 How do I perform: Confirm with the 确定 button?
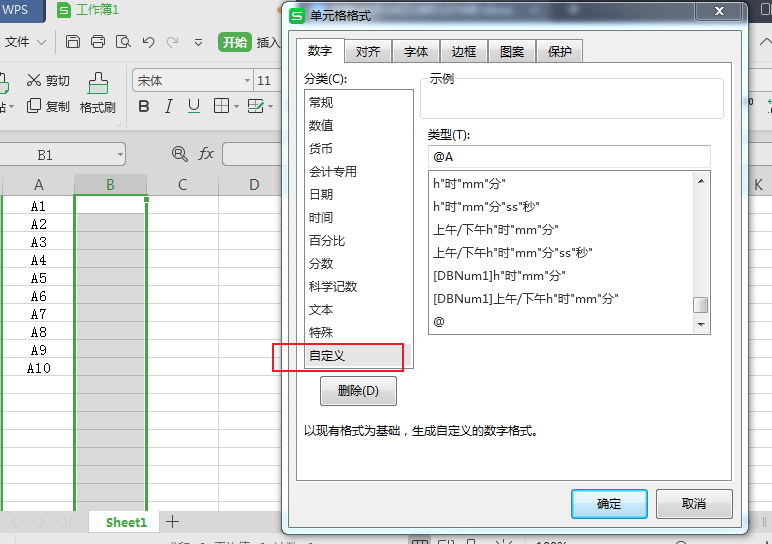click(x=609, y=504)
